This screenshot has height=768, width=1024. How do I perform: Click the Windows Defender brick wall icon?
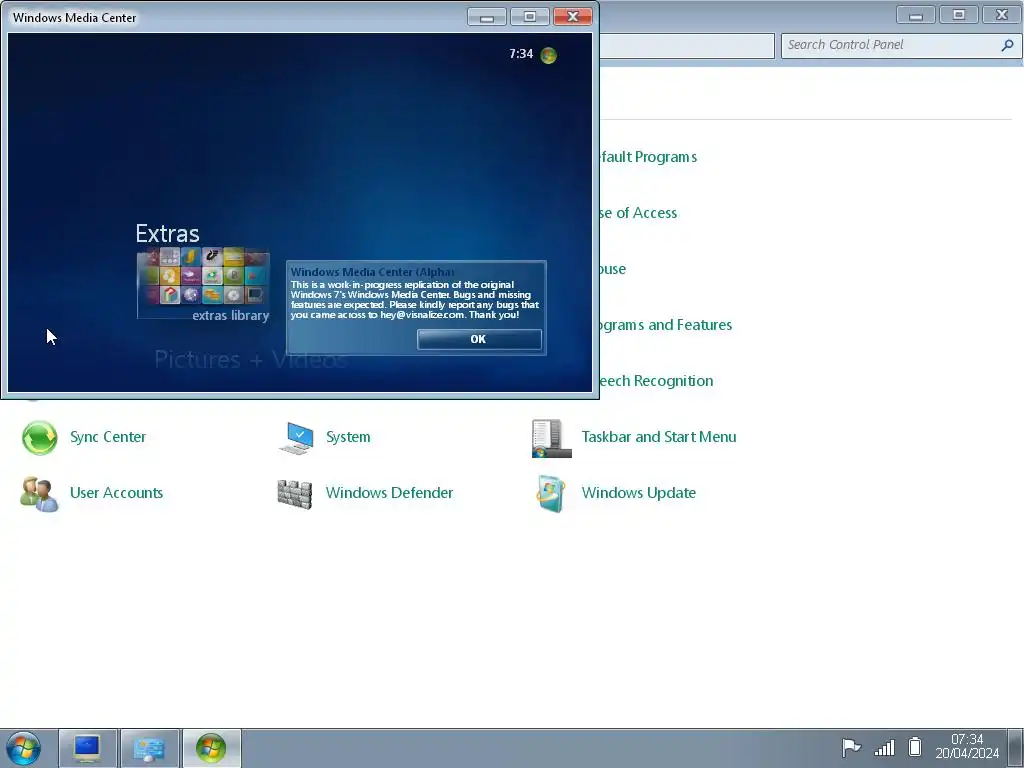tap(295, 494)
